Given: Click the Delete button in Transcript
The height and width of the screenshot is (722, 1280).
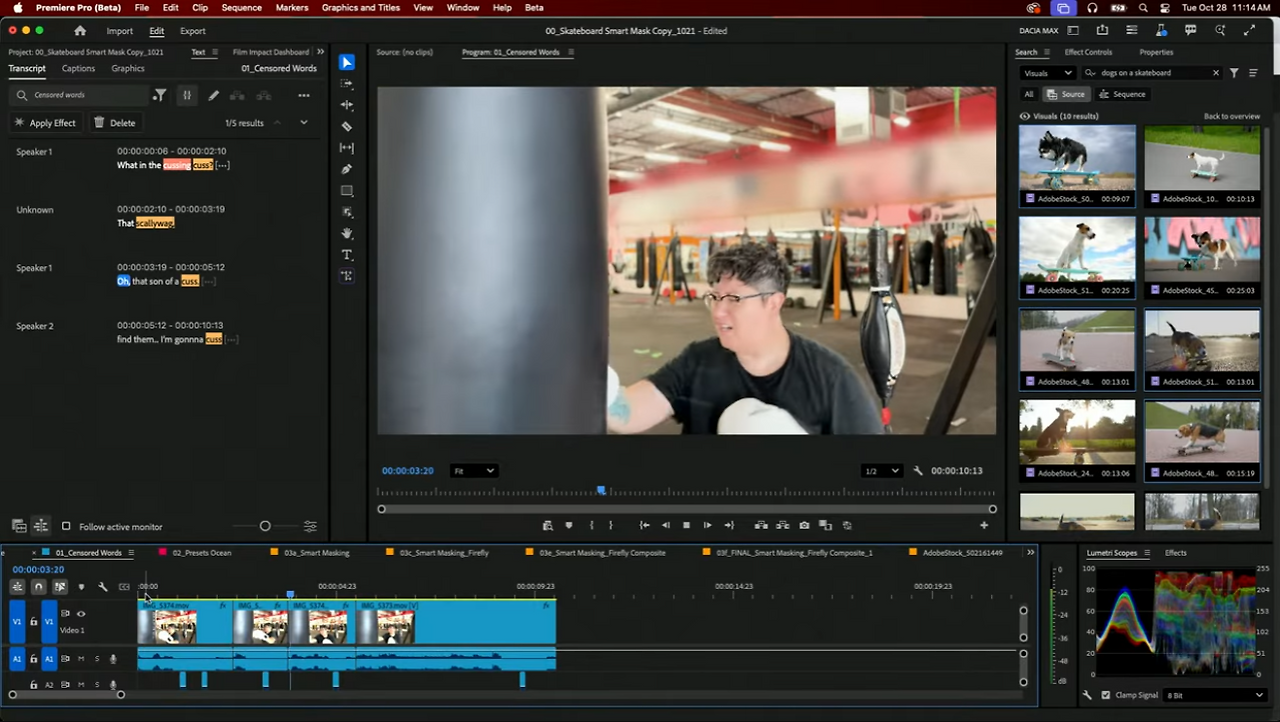Looking at the screenshot, I should 115,123.
